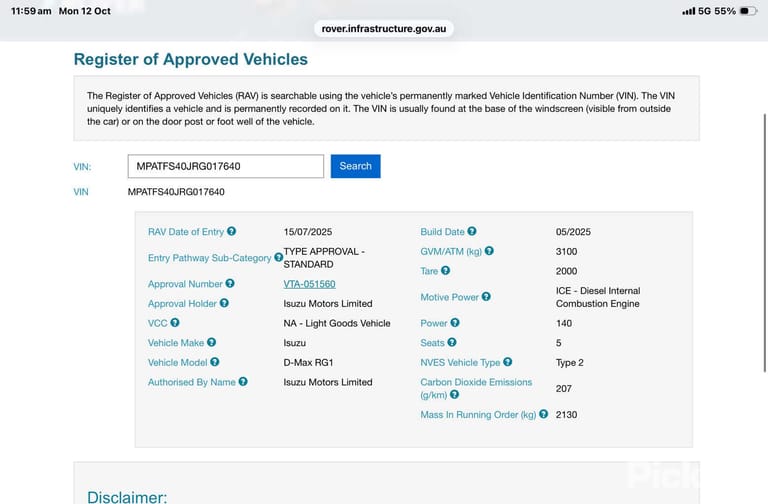The image size is (768, 504).
Task: Open approval link VTA-051560
Action: click(309, 284)
